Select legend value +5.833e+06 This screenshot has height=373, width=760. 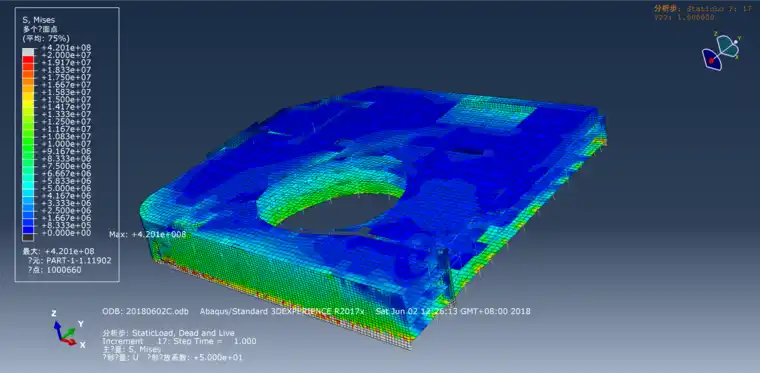pos(66,181)
